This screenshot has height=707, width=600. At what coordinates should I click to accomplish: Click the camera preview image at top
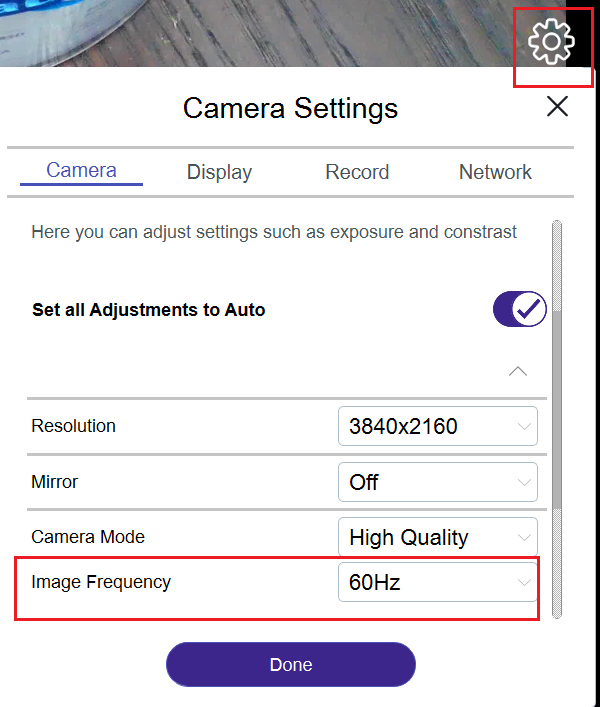click(250, 32)
